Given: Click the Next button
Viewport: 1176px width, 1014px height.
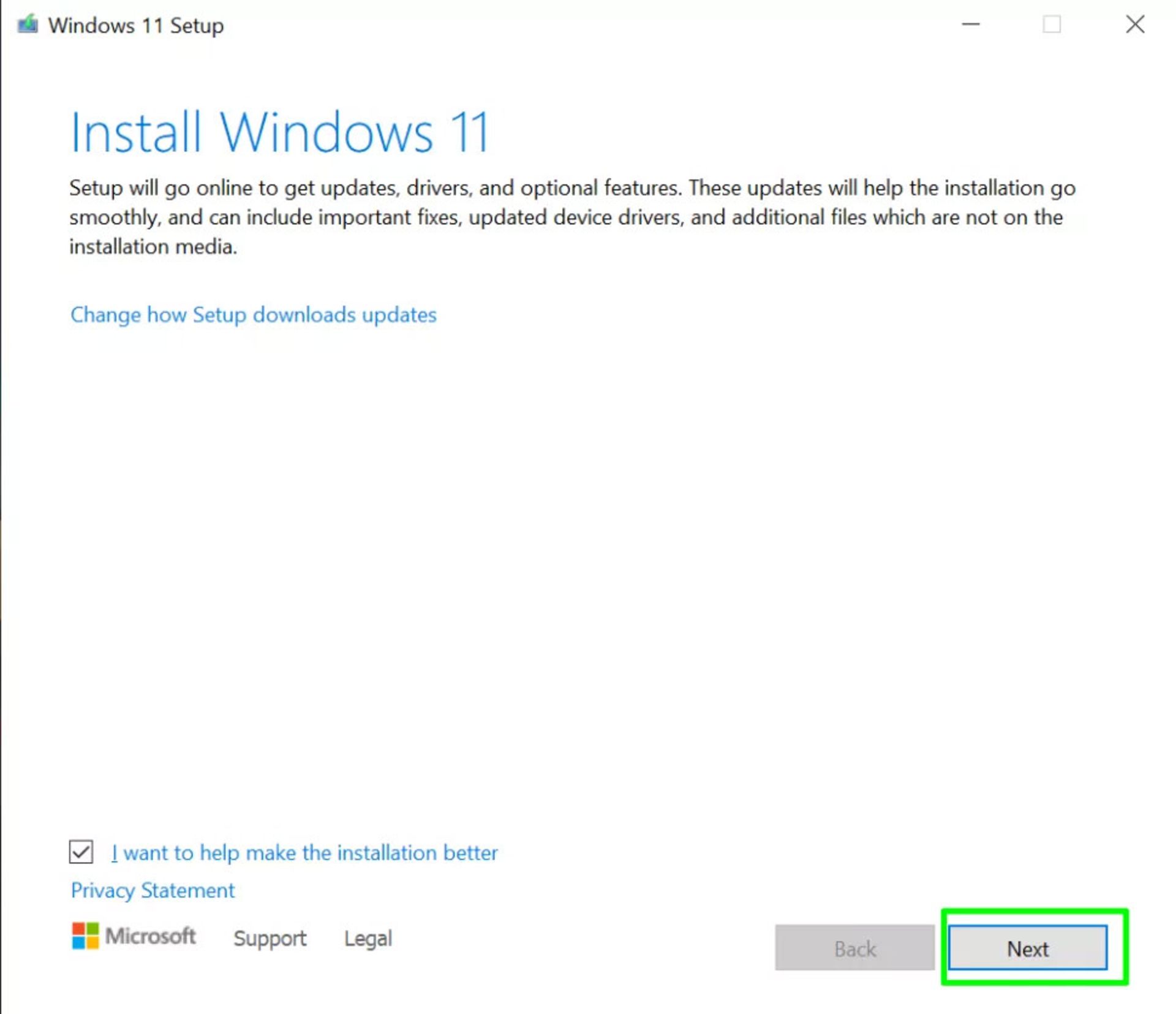Looking at the screenshot, I should pos(1027,947).
